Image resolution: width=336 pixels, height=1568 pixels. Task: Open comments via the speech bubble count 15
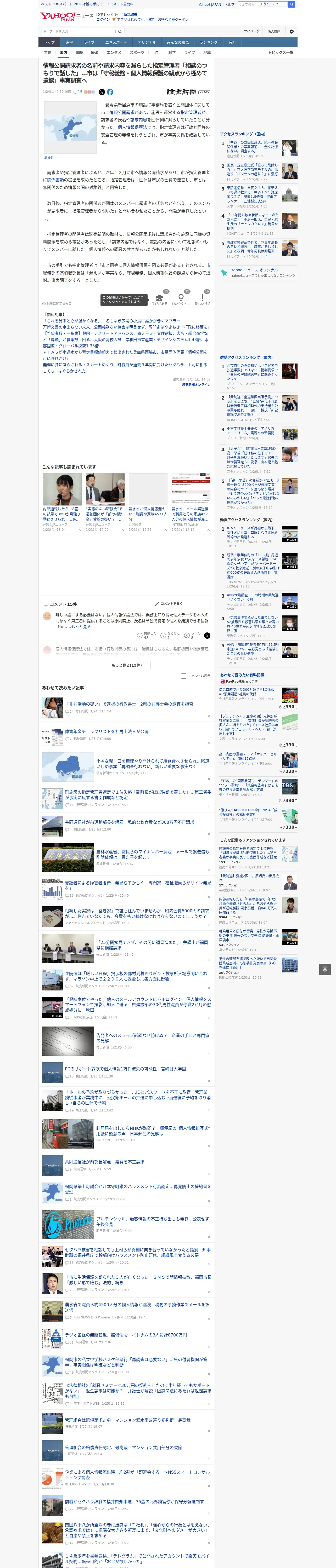pyautogui.click(x=78, y=92)
